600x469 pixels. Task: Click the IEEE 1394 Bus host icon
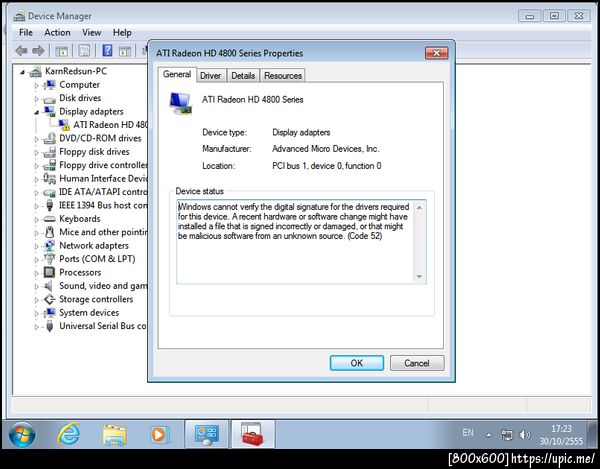tap(49, 205)
